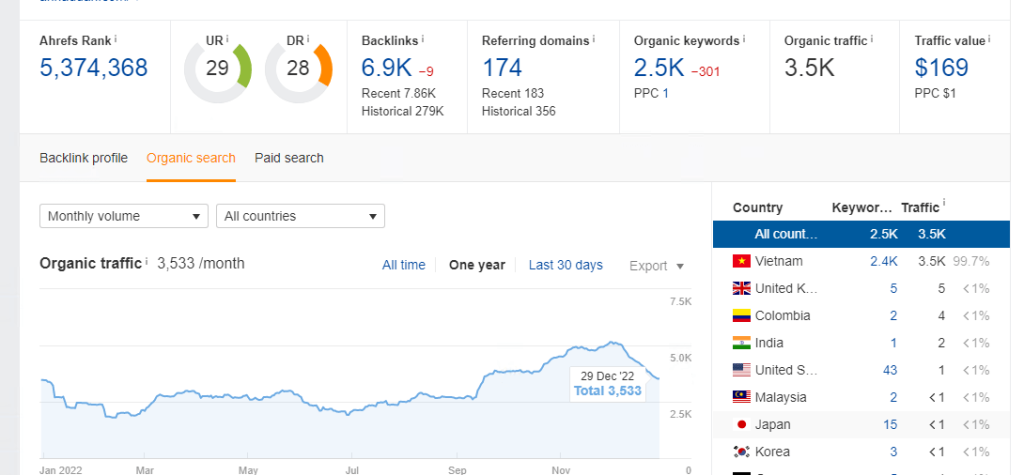Click Vietnam traffic share 99.7%
Viewport: 1024px width, 475px height.
point(971,261)
